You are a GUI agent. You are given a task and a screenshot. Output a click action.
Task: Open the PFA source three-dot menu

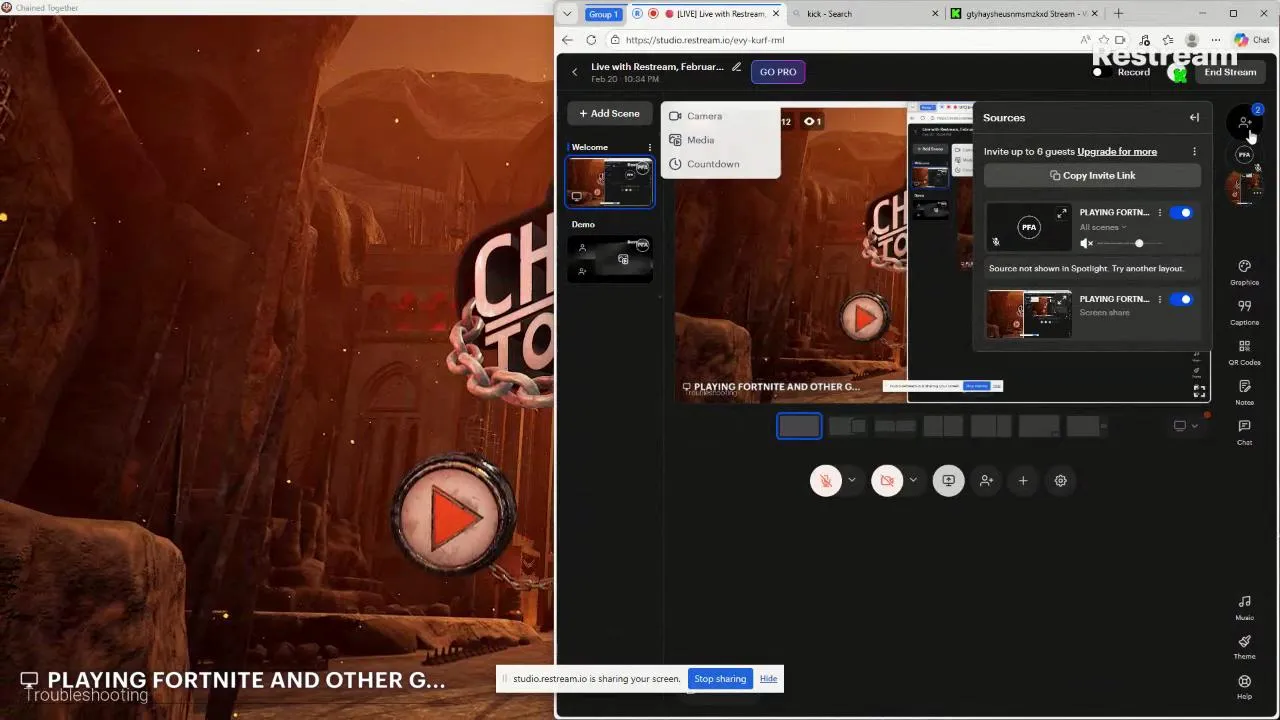click(1160, 213)
